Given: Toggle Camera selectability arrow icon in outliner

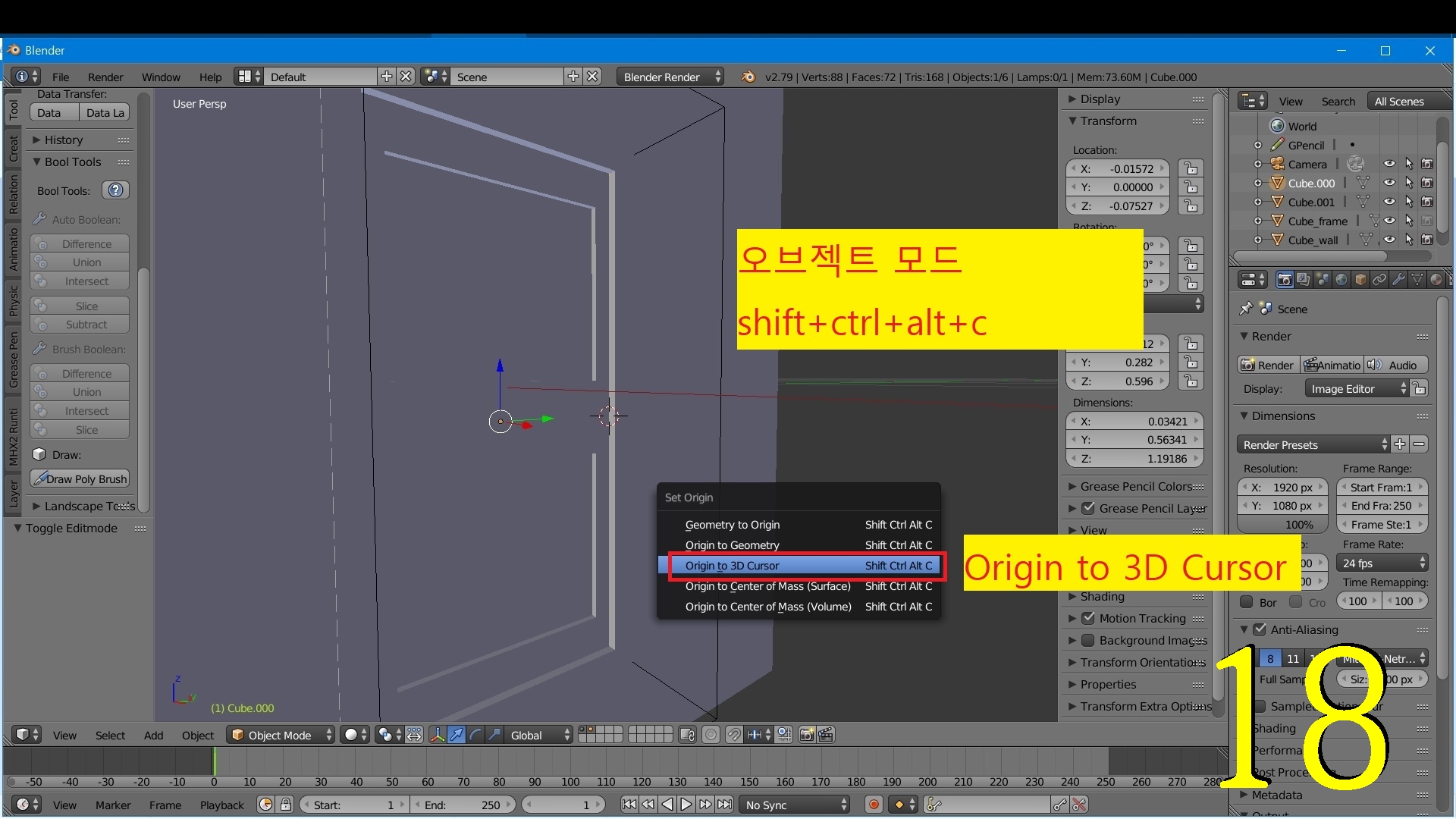Looking at the screenshot, I should tap(1408, 164).
